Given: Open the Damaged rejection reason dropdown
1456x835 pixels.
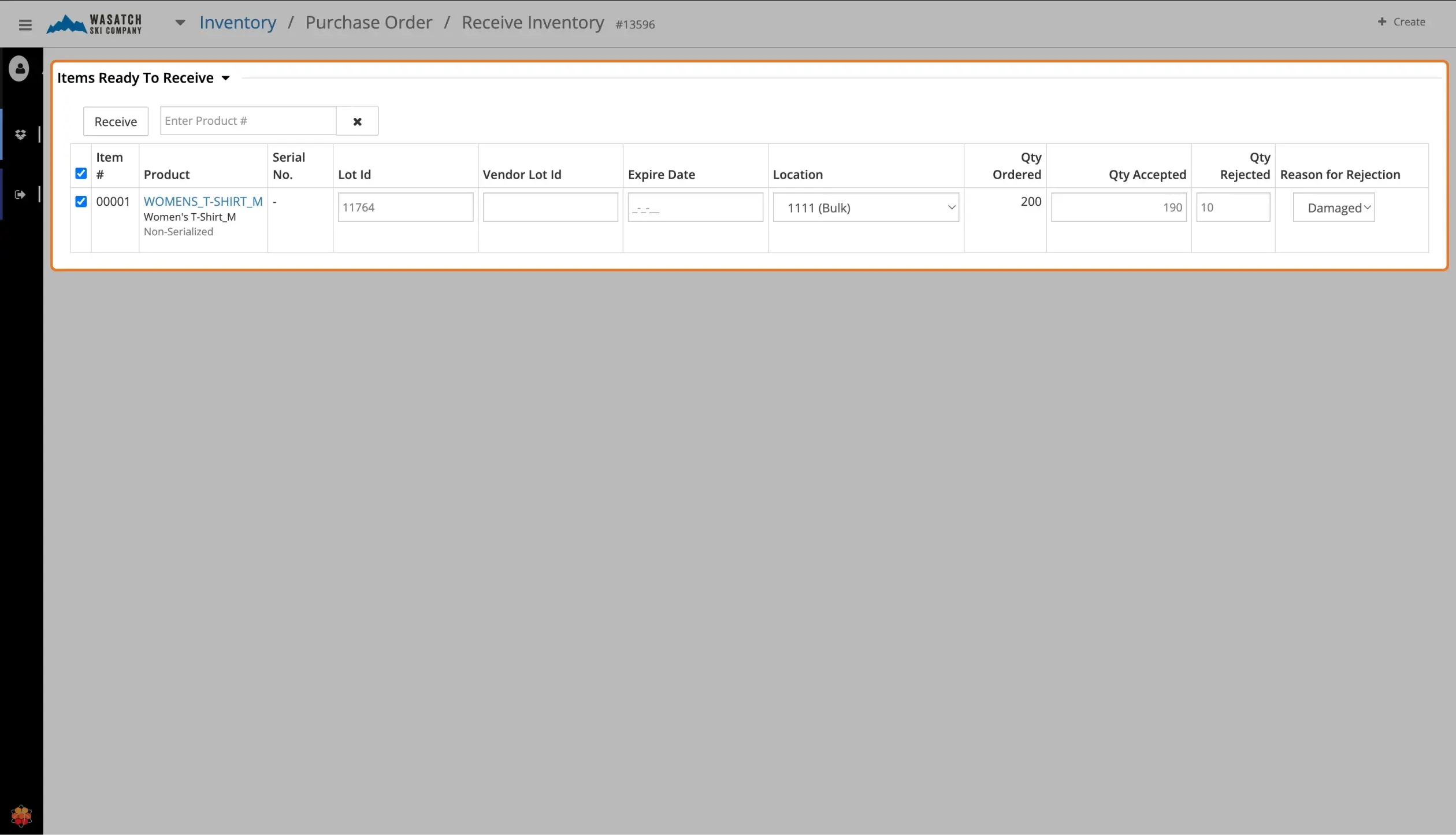Looking at the screenshot, I should pyautogui.click(x=1334, y=207).
